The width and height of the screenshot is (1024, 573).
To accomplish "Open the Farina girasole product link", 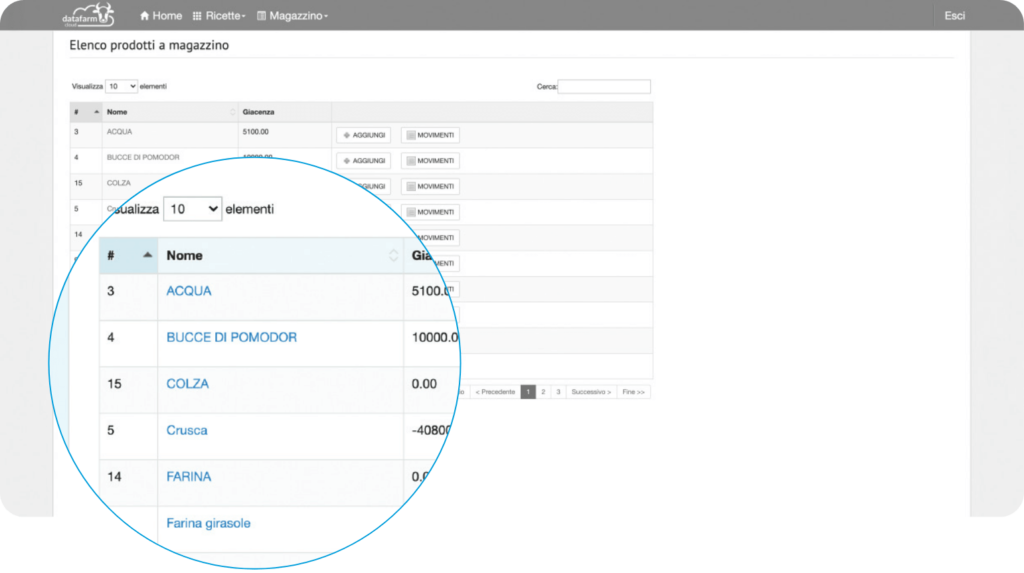I will [x=208, y=523].
